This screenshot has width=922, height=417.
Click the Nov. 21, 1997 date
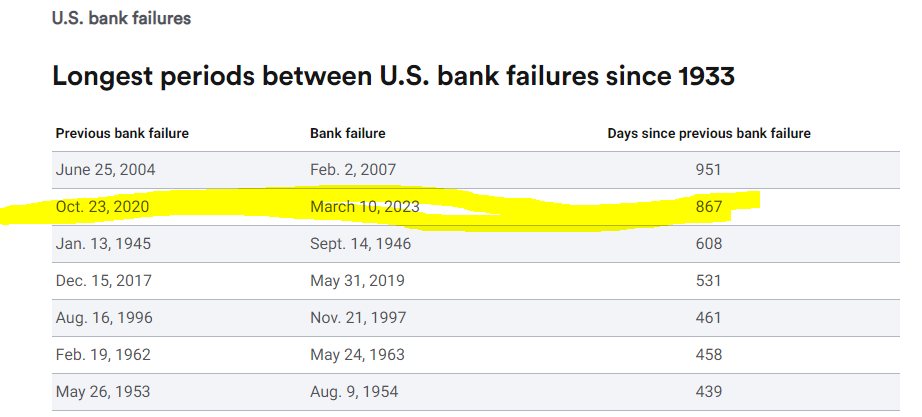pos(357,318)
